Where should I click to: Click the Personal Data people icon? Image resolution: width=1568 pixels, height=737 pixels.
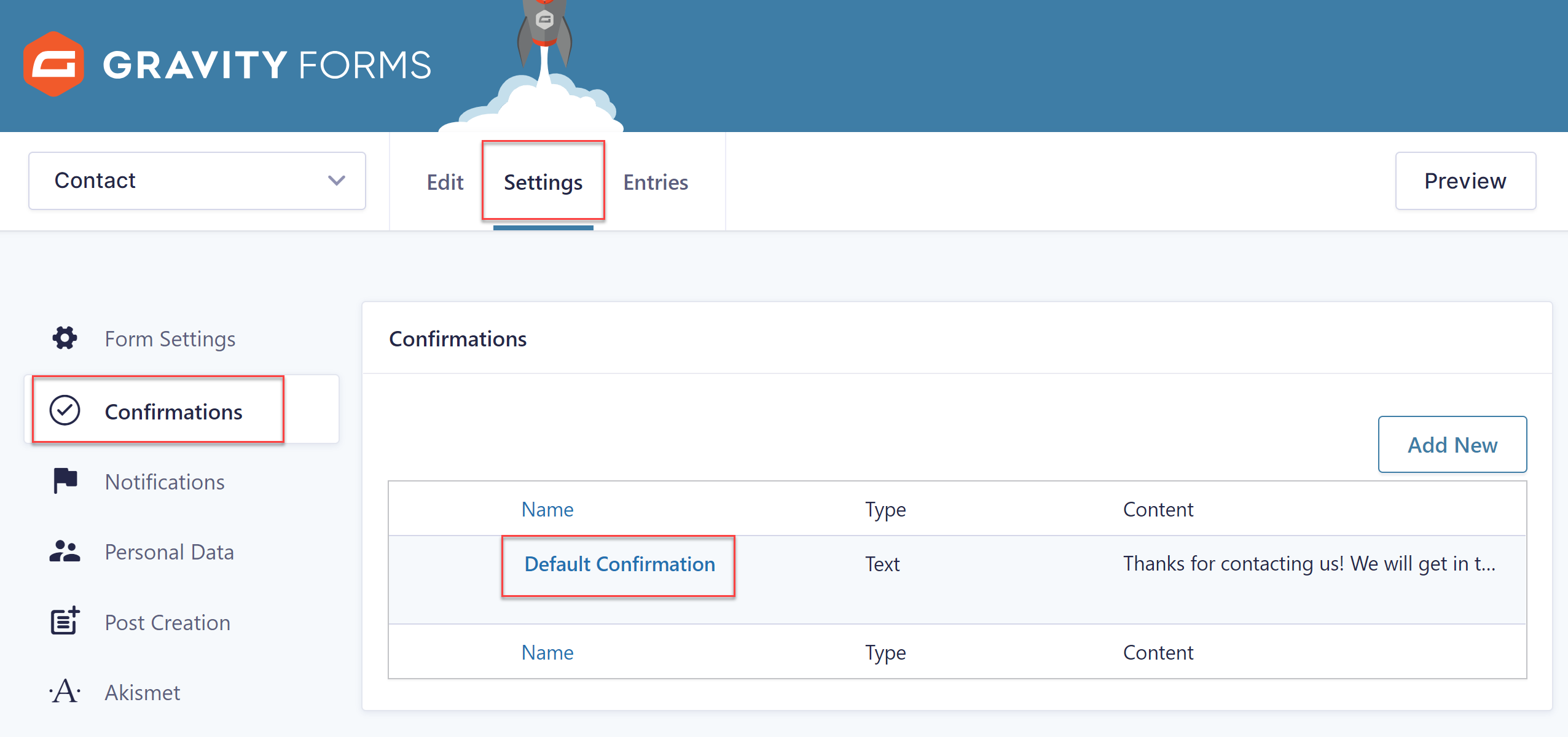pos(65,552)
